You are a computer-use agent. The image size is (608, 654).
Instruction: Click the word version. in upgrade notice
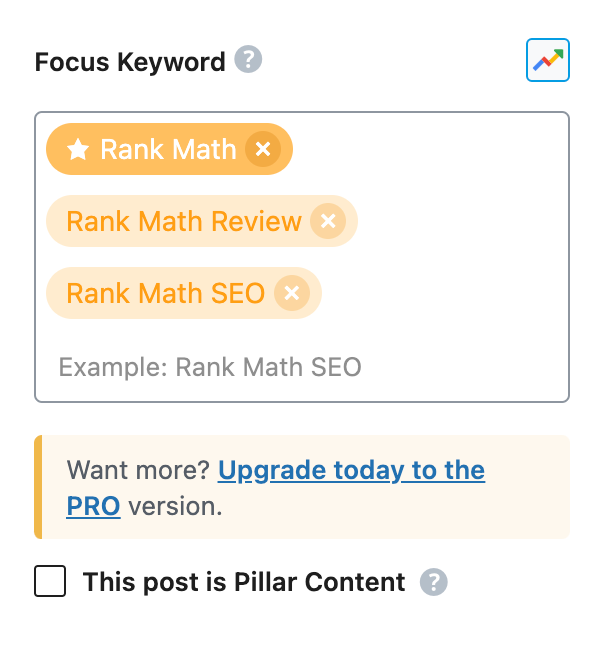point(175,506)
